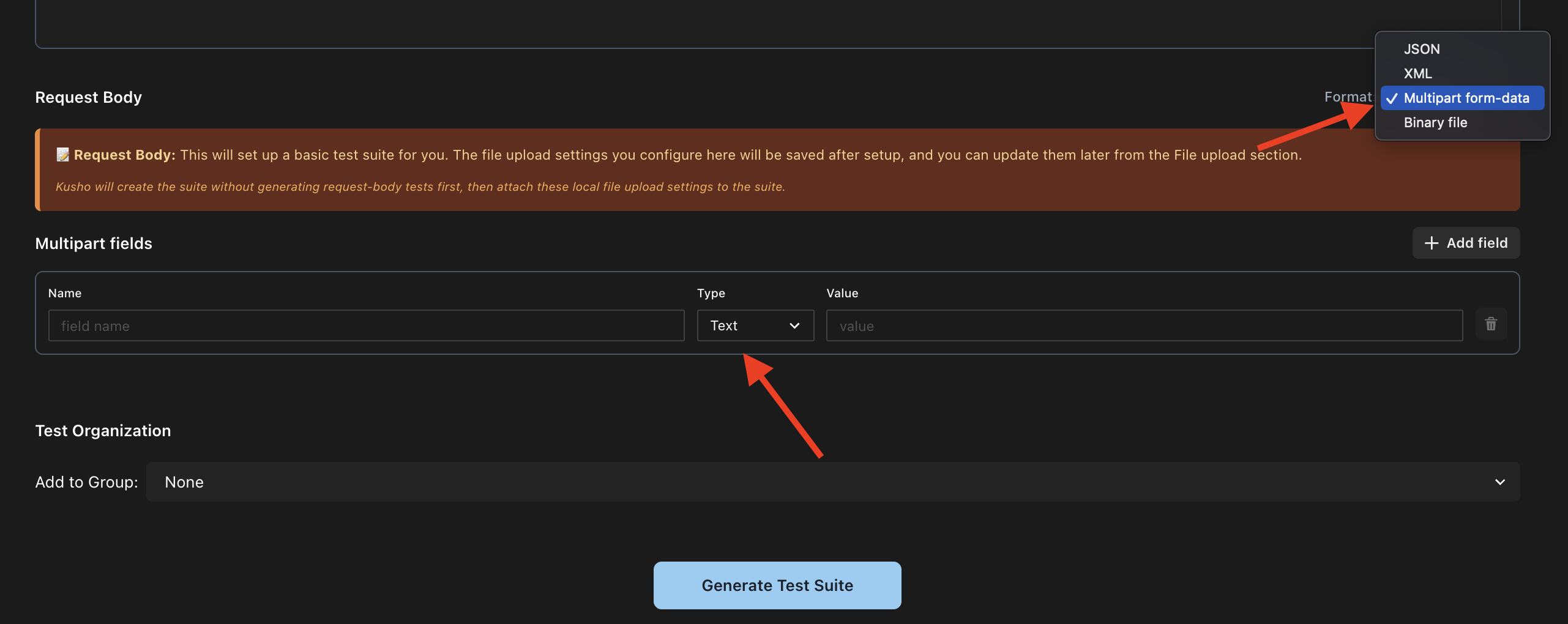Click the Multipart fields heading
The image size is (1568, 624).
[x=94, y=243]
